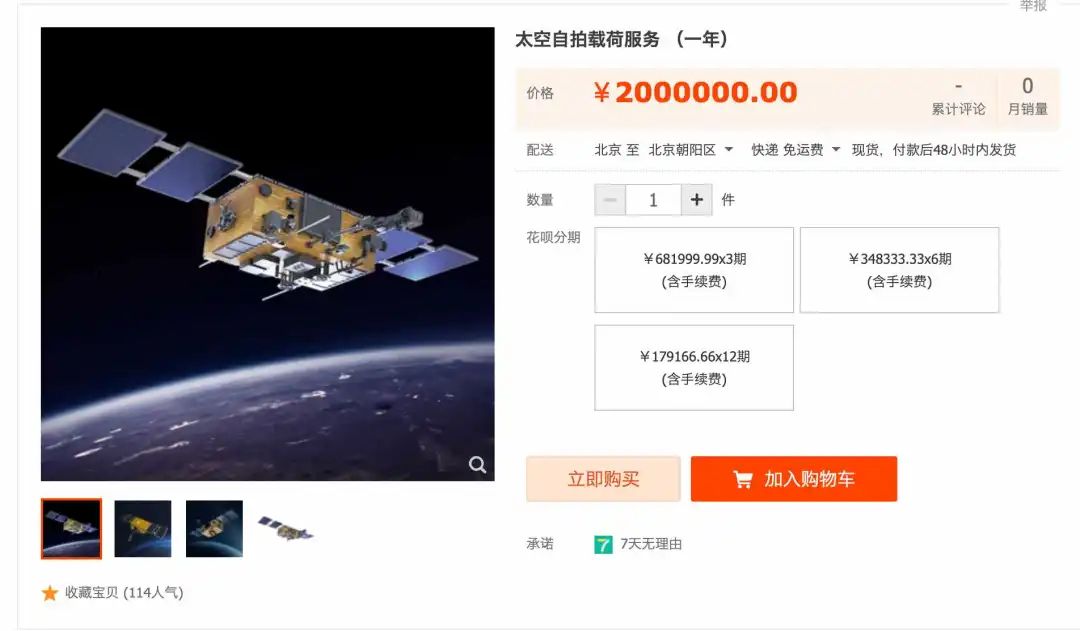Choose the ¥179166.66x12期 installment plan
Viewport: 1080px width, 631px height.
tap(694, 368)
